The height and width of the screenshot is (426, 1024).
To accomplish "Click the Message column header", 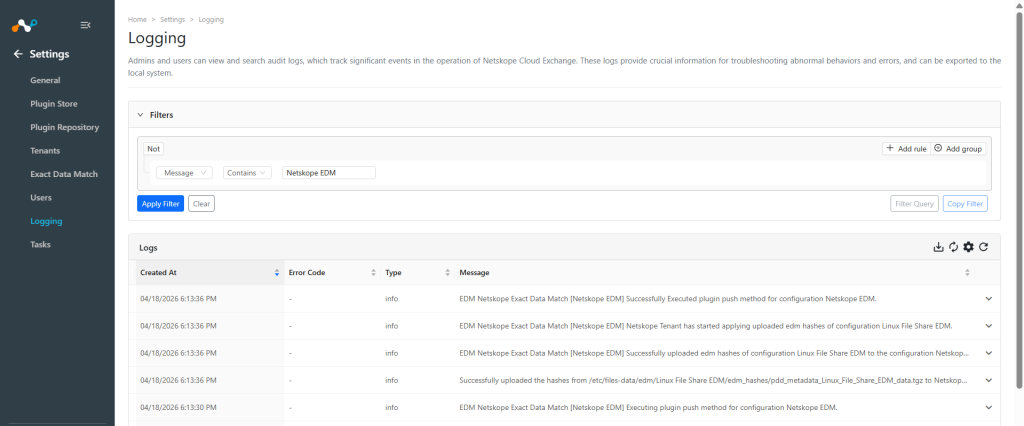I will click(x=714, y=272).
